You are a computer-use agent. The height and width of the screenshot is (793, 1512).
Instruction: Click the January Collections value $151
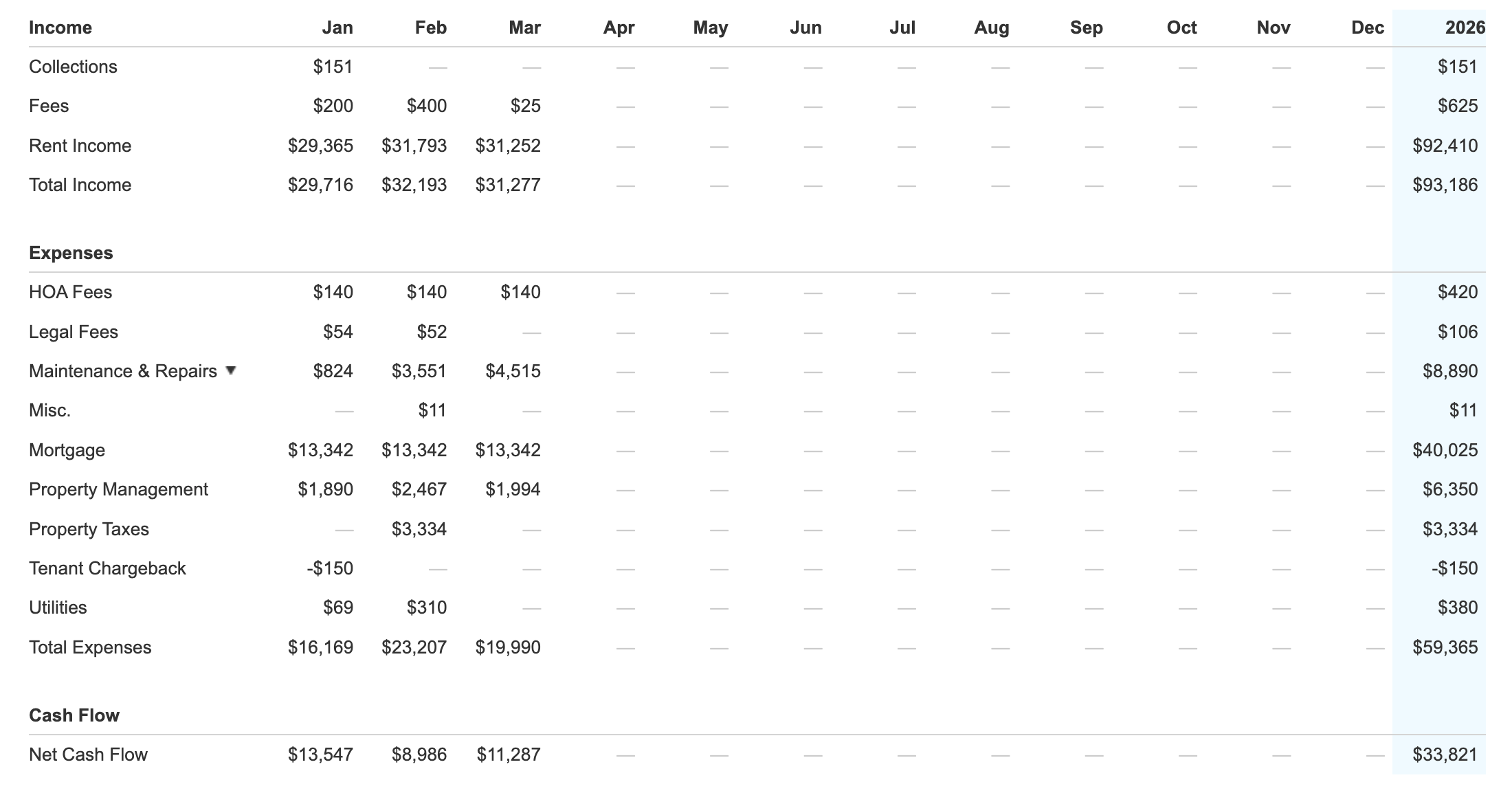[x=333, y=67]
